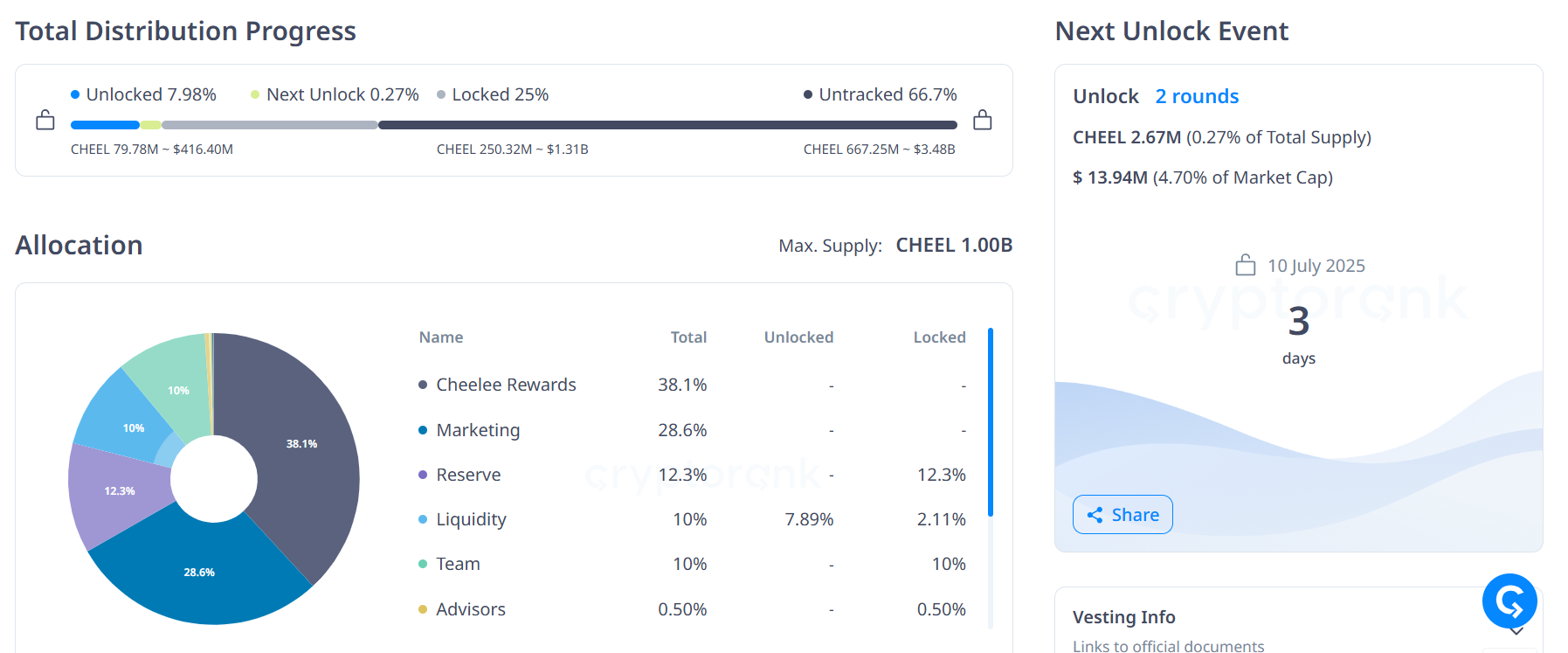The height and width of the screenshot is (653, 1568).
Task: Click the gray Locked progress segment
Action: tap(270, 125)
